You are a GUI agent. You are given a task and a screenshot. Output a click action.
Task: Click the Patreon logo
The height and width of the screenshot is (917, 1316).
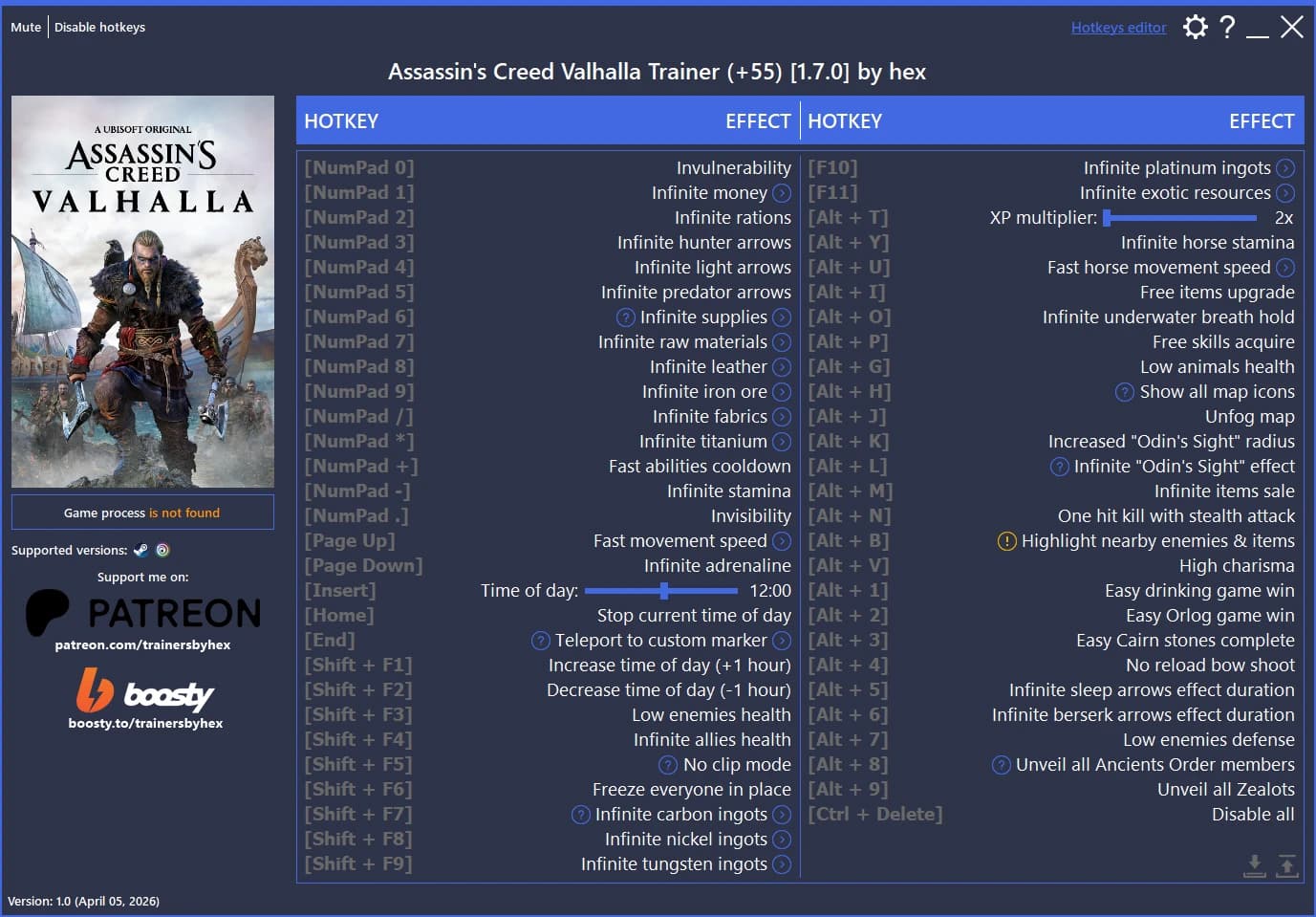click(x=143, y=613)
